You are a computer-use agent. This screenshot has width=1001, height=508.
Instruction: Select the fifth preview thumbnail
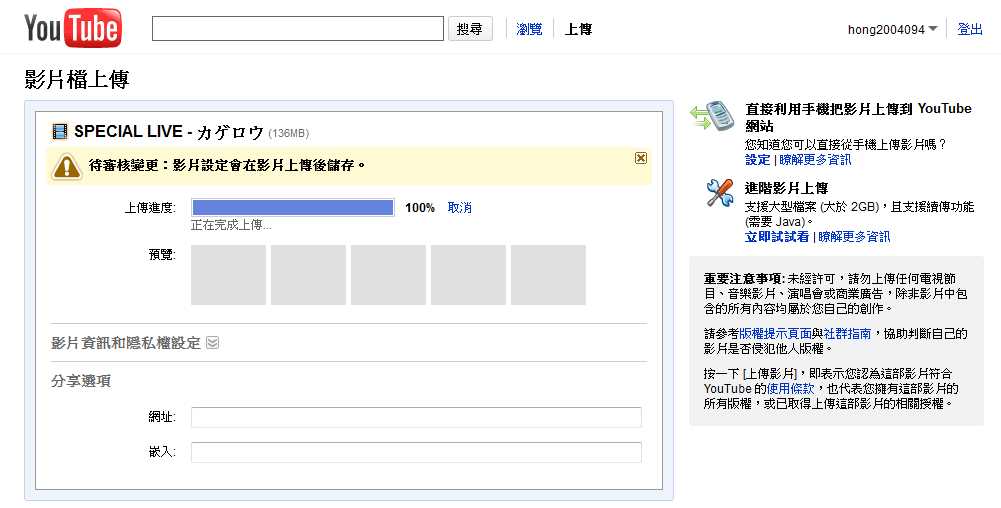tap(548, 275)
